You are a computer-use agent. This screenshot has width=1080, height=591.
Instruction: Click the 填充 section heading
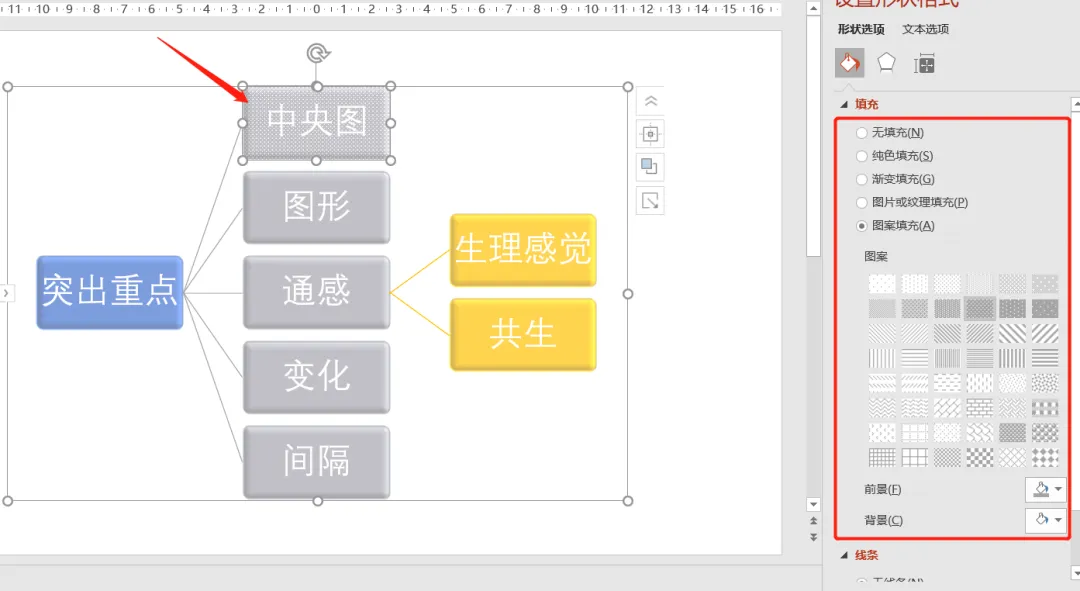click(x=866, y=104)
